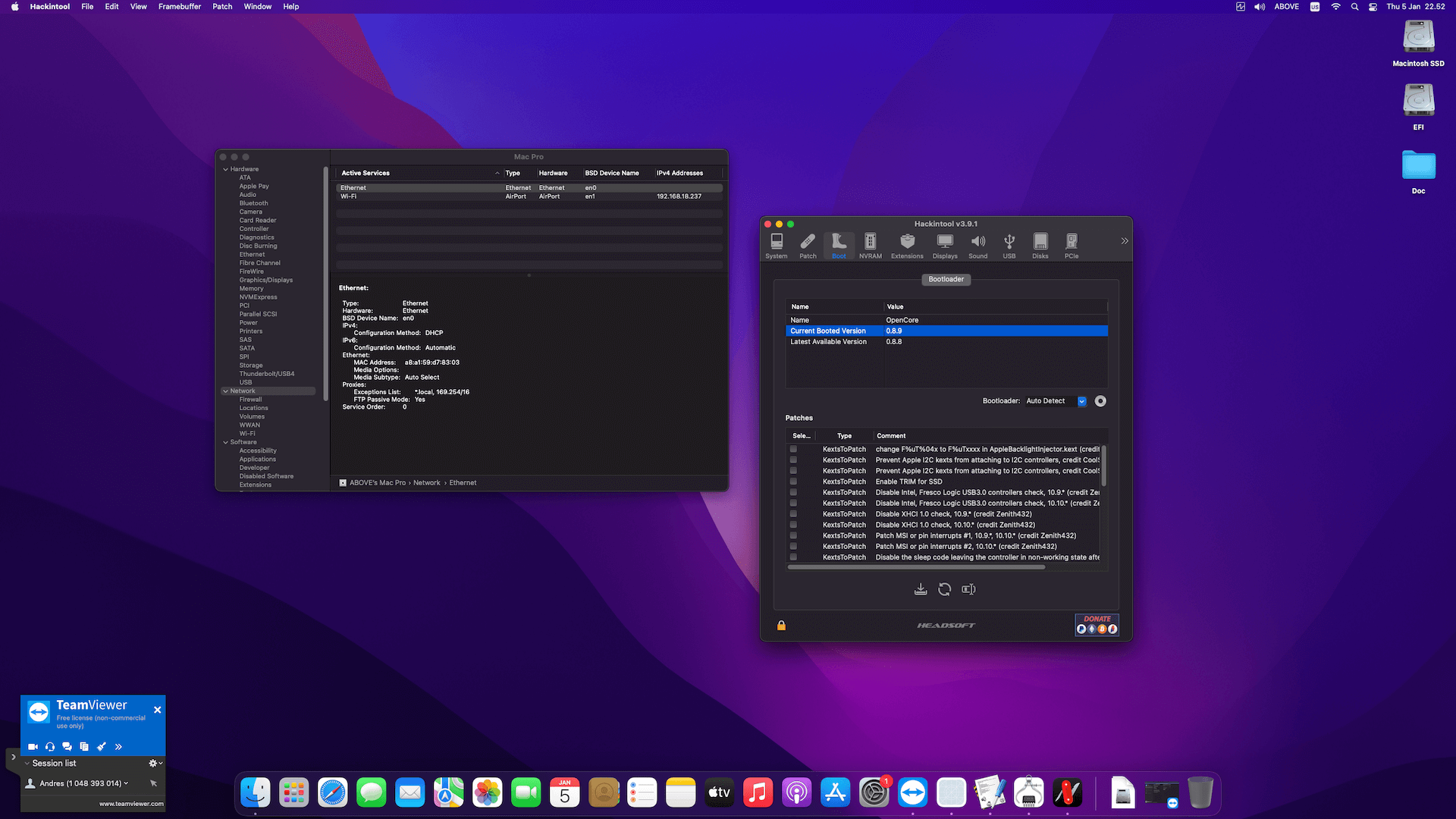Select the Wi-Fi row in Active Services
Image resolution: width=1456 pixels, height=819 pixels.
529,196
